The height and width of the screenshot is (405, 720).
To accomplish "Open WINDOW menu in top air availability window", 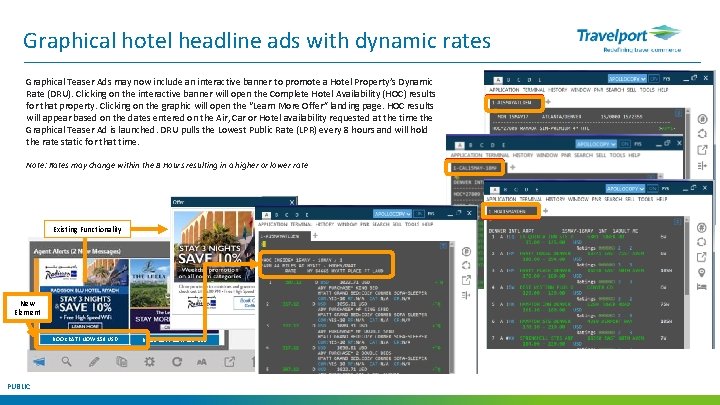I will (580, 90).
